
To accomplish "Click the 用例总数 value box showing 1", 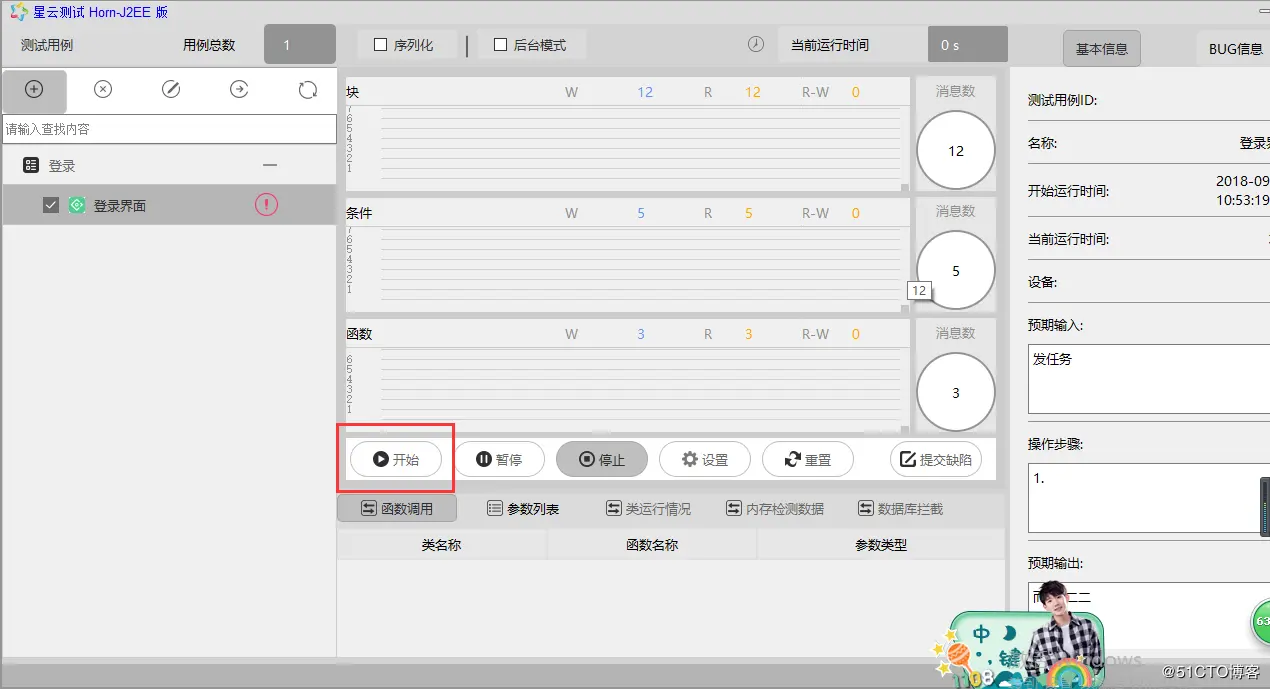I will pyautogui.click(x=299, y=45).
